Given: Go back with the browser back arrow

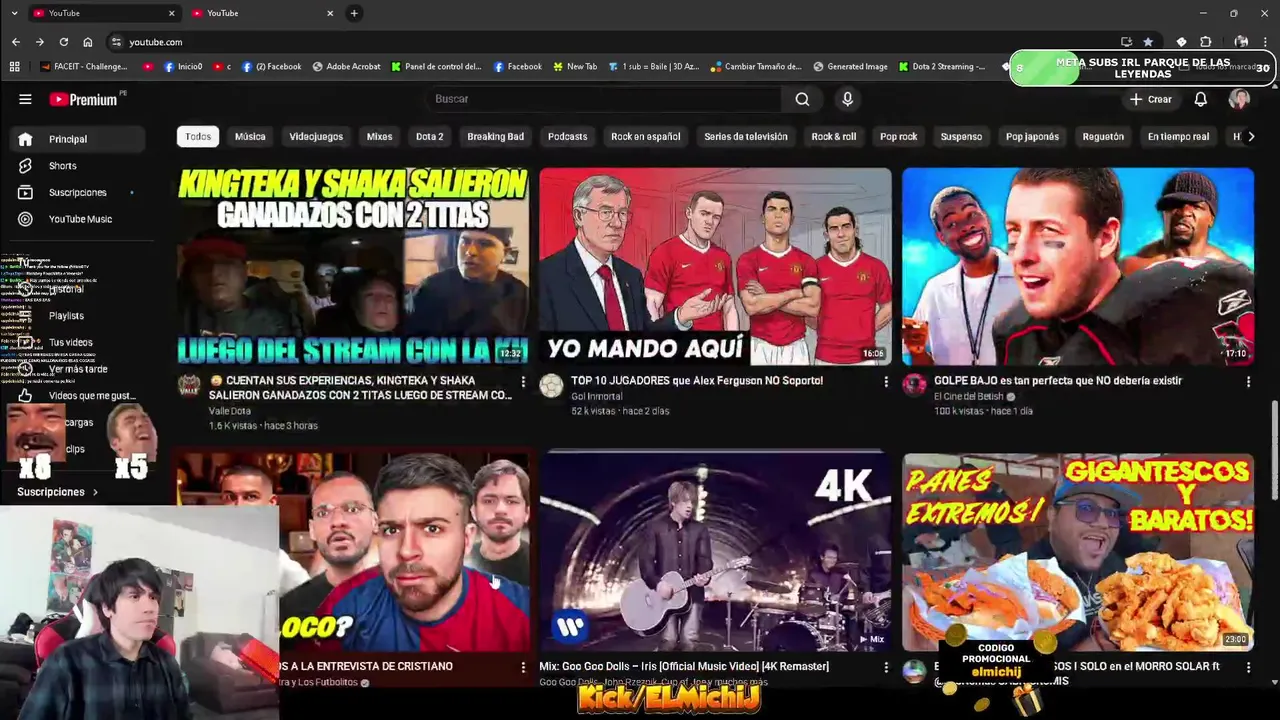Looking at the screenshot, I should (x=15, y=42).
